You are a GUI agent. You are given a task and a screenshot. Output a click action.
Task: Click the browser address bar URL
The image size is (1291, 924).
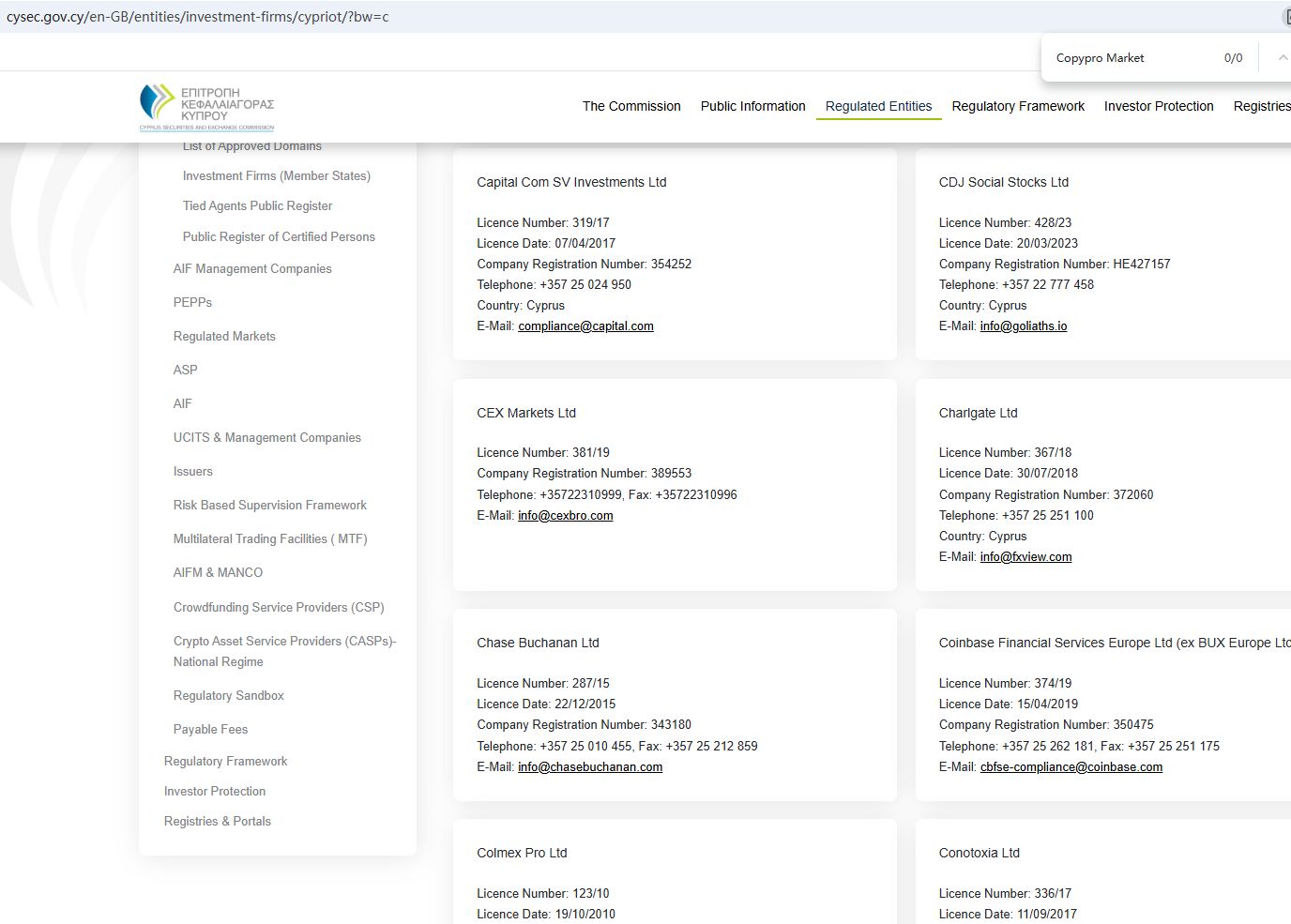tap(197, 17)
